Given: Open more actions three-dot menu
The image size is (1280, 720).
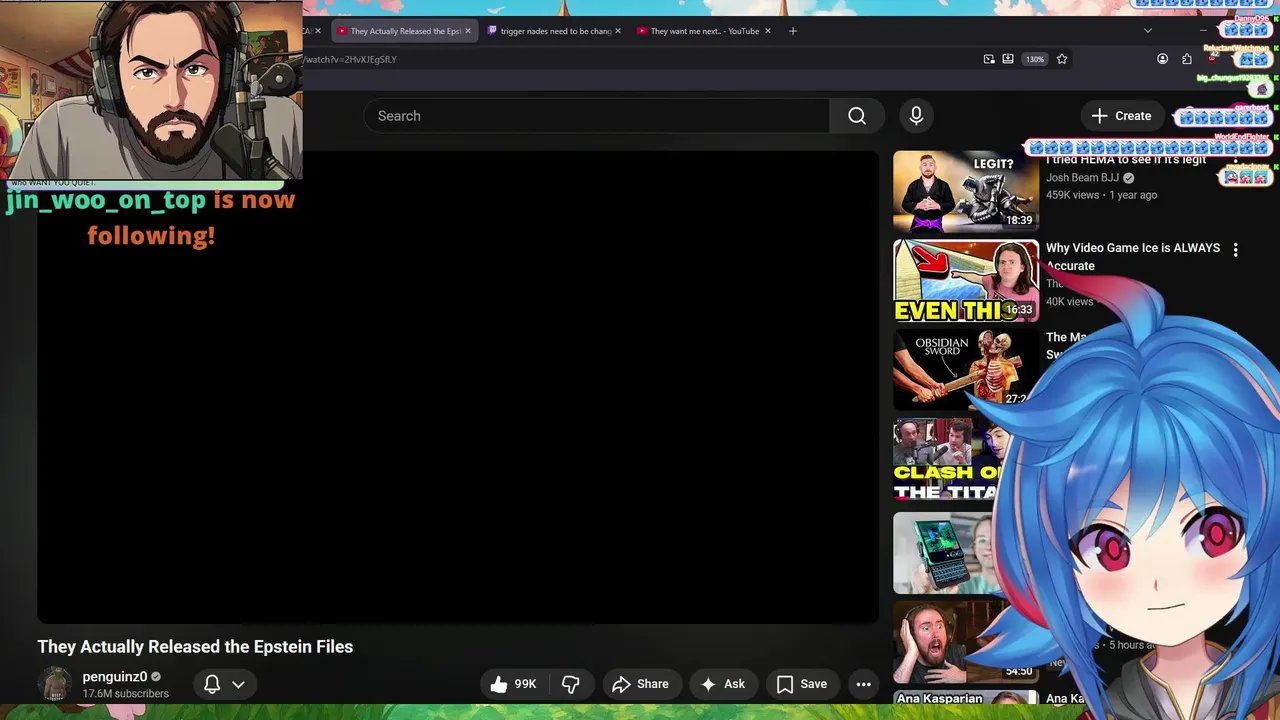Looking at the screenshot, I should click(864, 684).
